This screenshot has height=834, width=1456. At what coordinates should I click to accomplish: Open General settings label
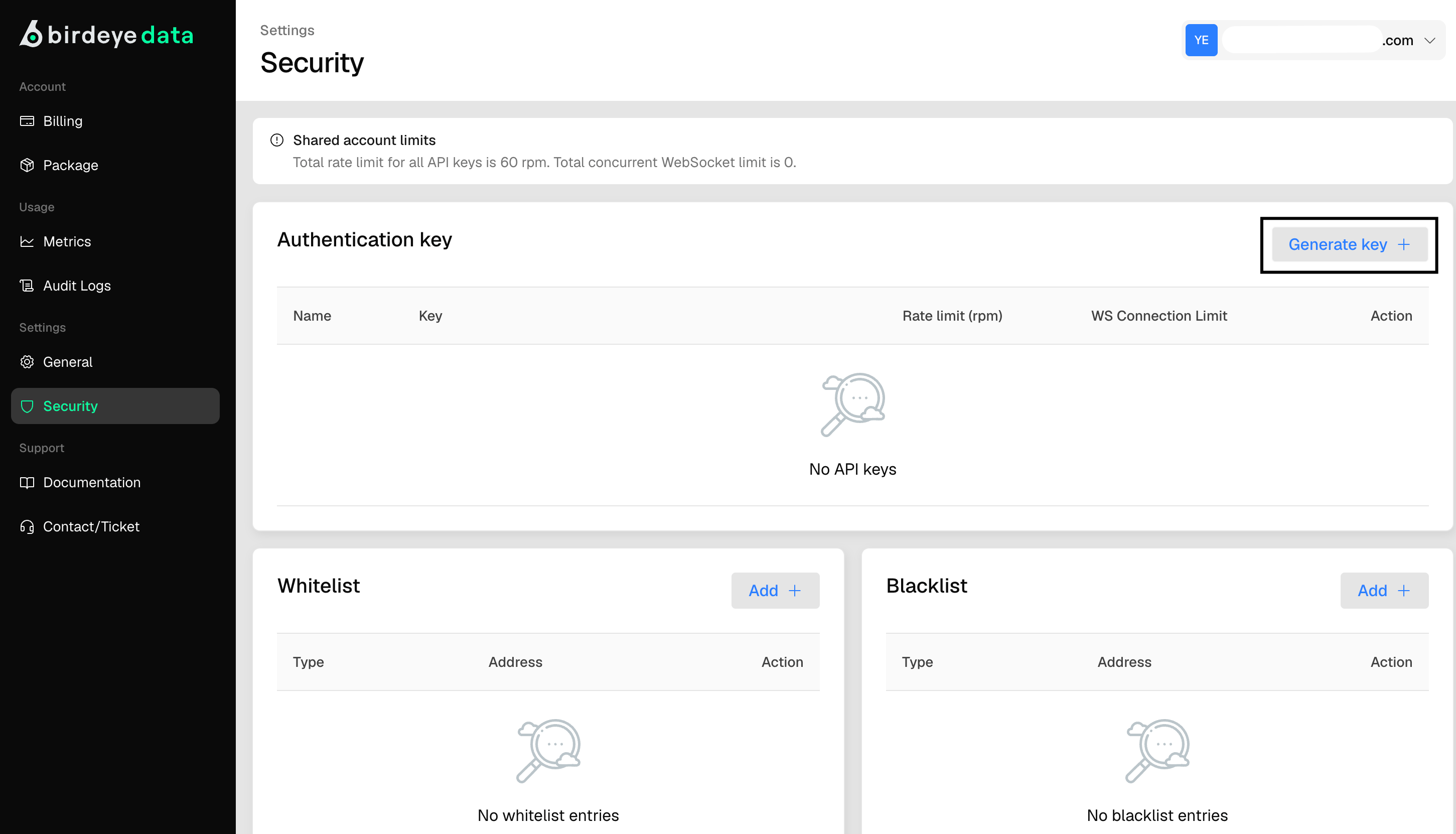tap(68, 362)
